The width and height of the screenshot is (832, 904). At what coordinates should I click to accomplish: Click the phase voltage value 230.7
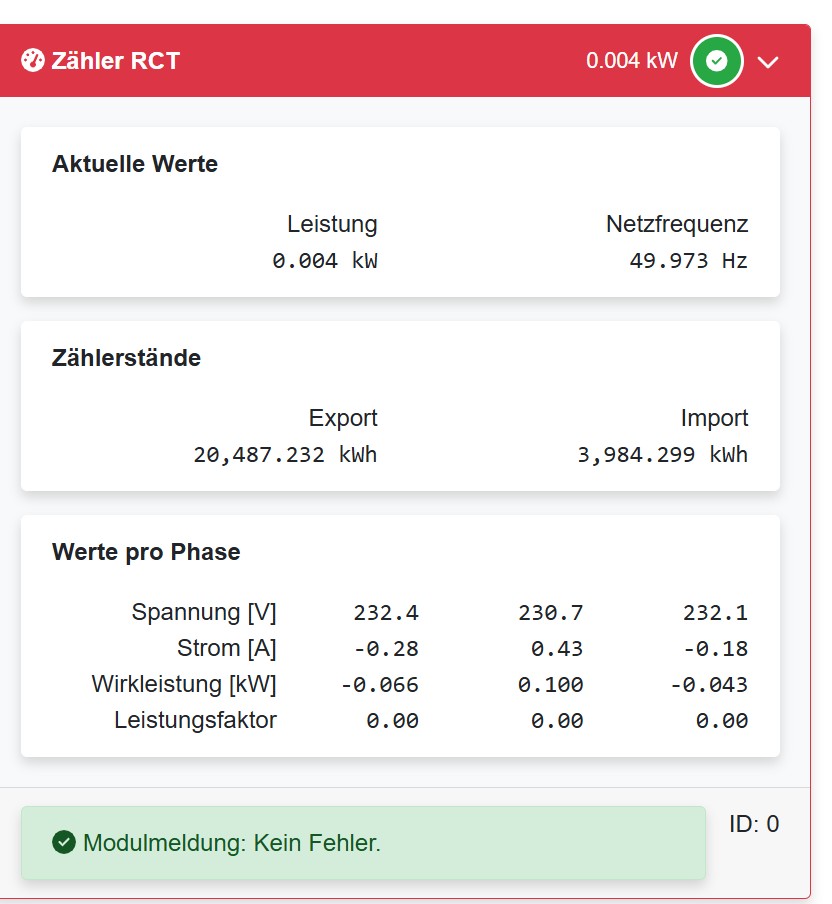(550, 612)
